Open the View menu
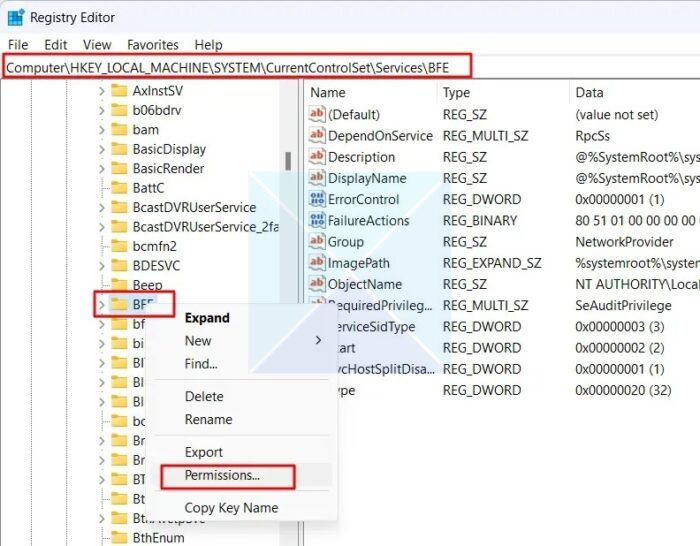 97,45
